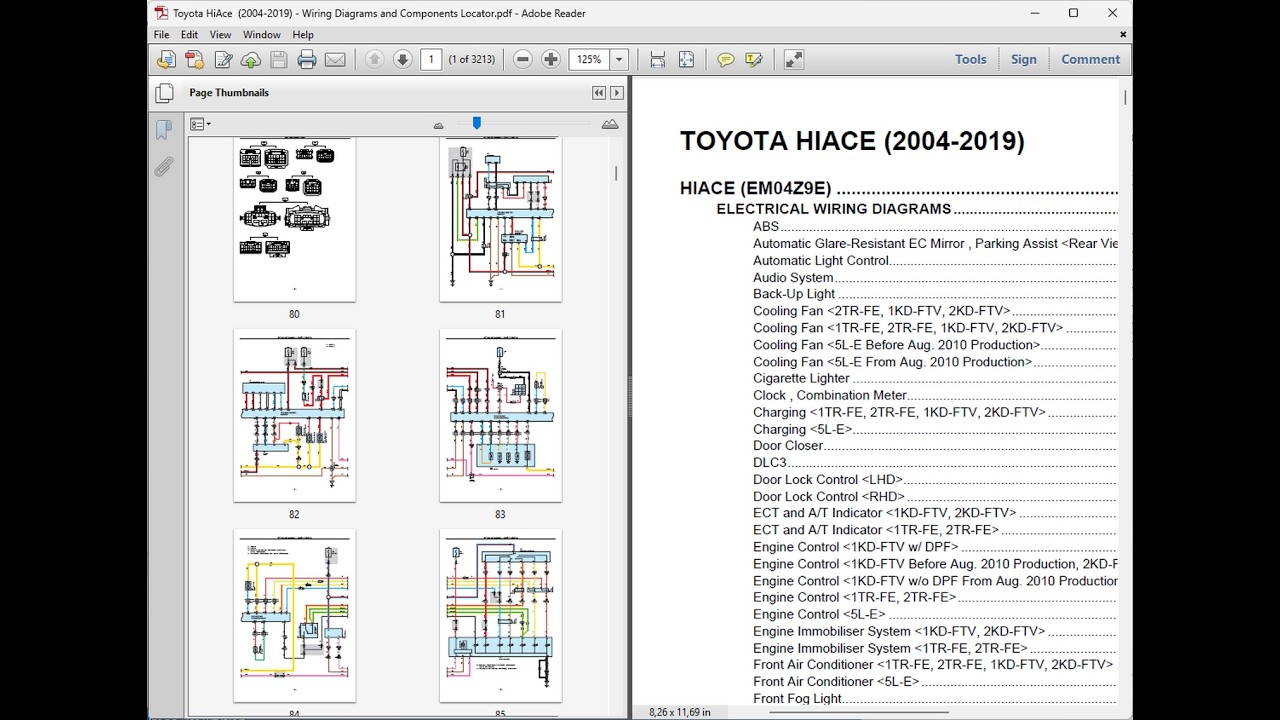Select the page 83 thumbnail
This screenshot has width=1280, height=720.
coord(500,415)
